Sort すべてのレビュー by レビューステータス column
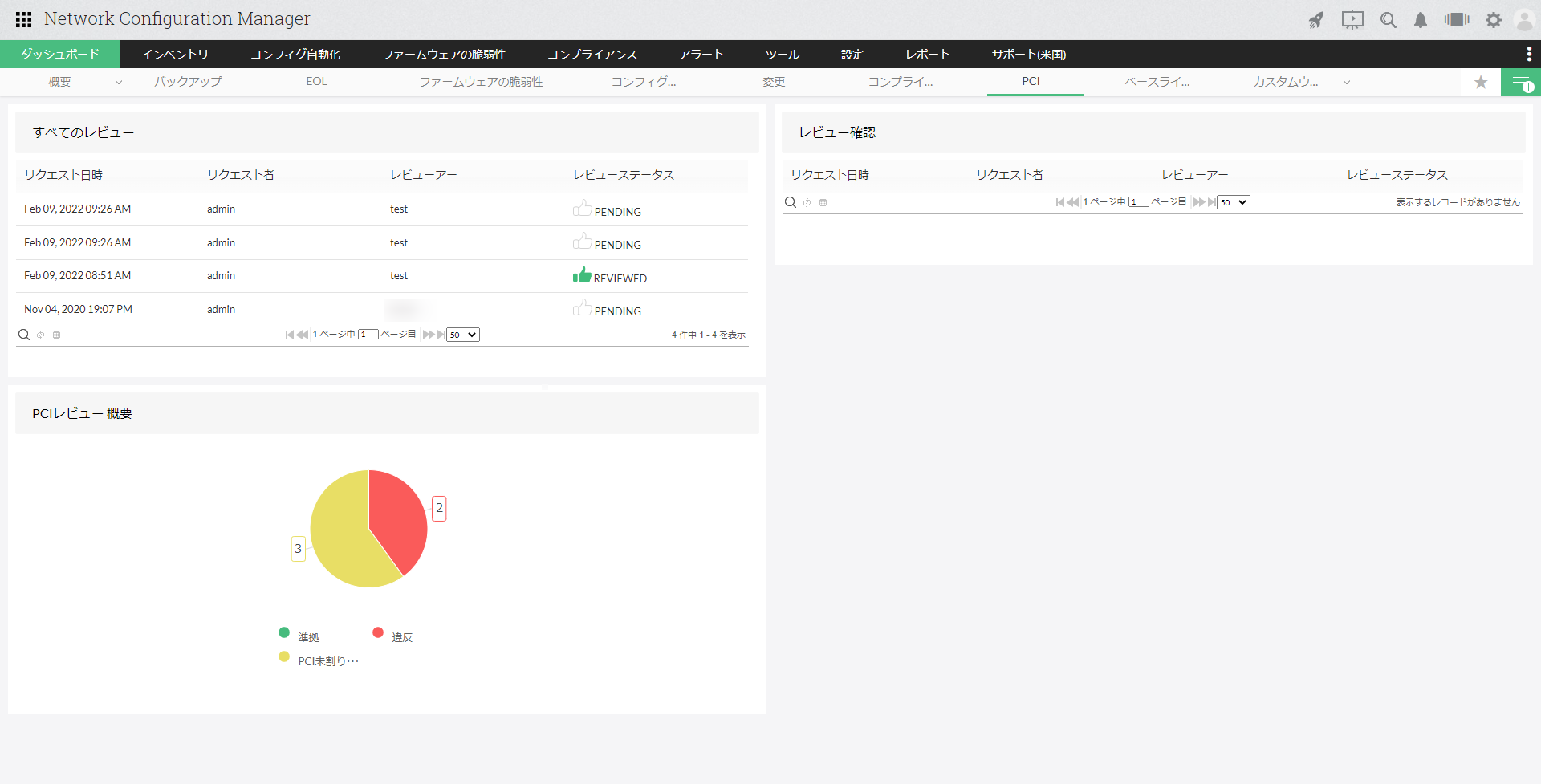The height and width of the screenshot is (784, 1541). 624,175
